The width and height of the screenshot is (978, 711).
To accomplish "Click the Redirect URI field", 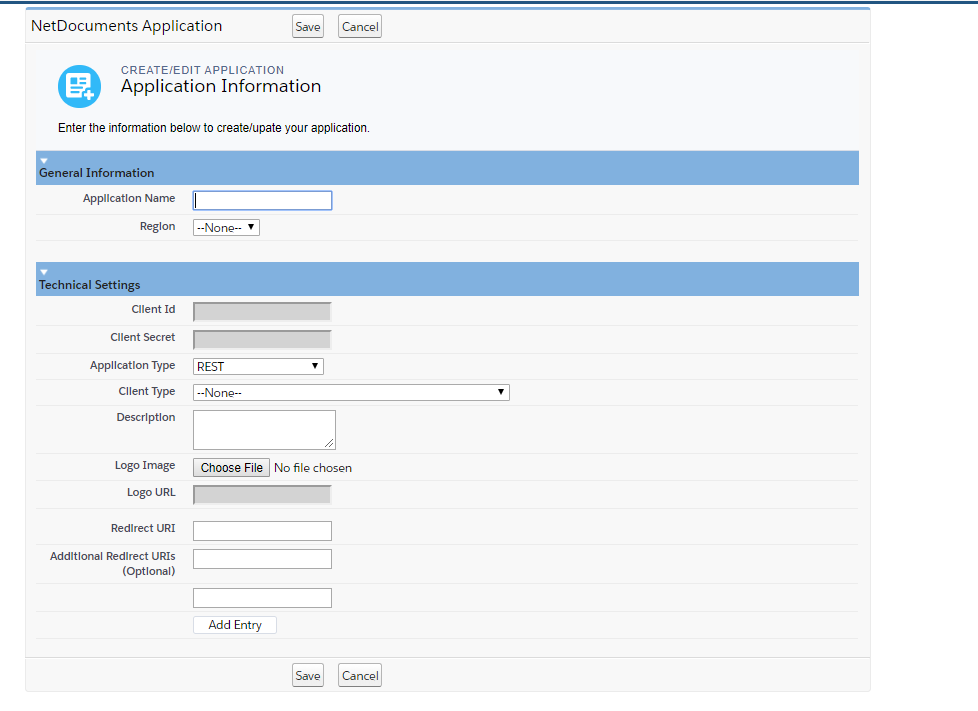I will 262,531.
